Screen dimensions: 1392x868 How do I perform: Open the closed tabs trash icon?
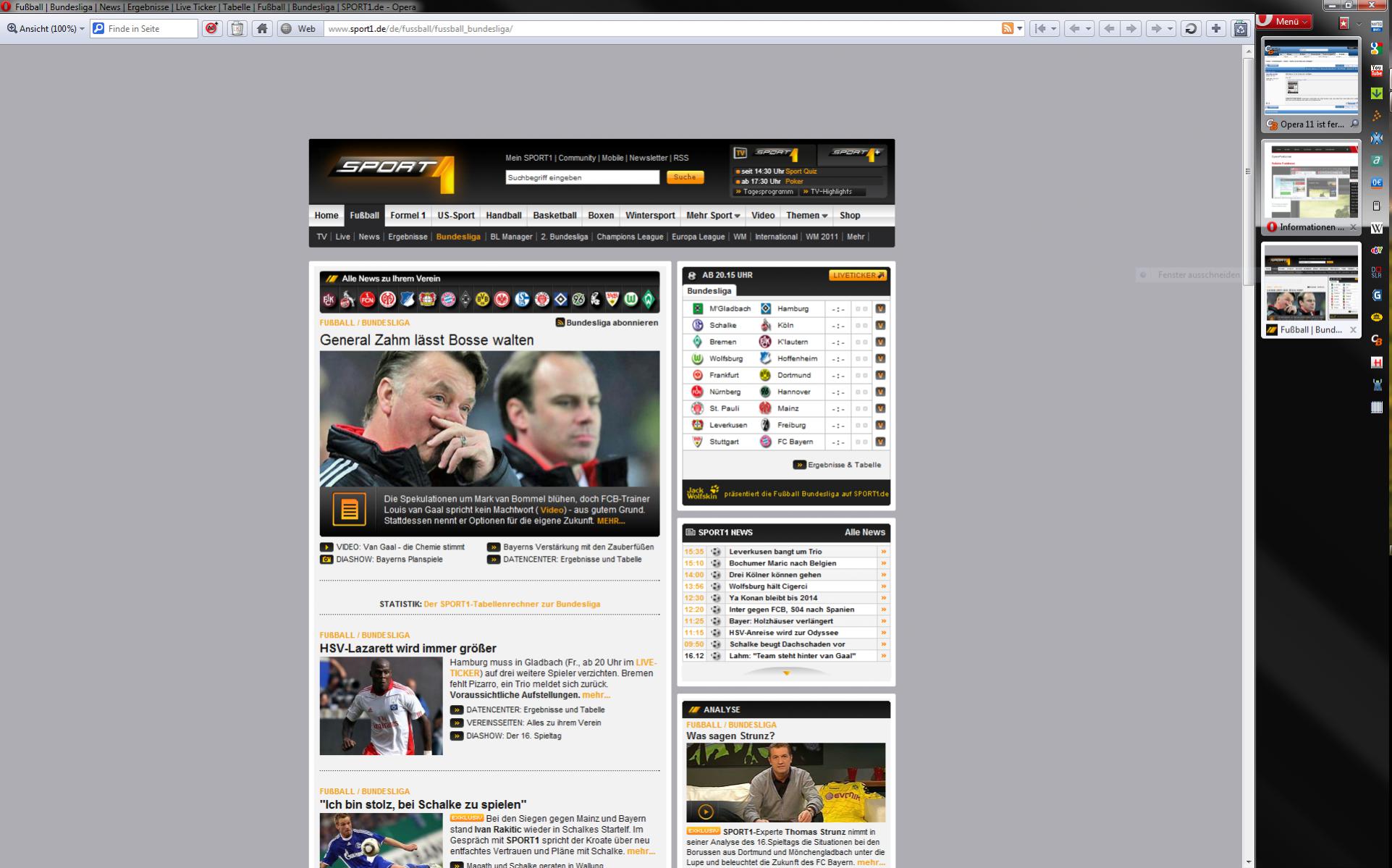[1241, 29]
